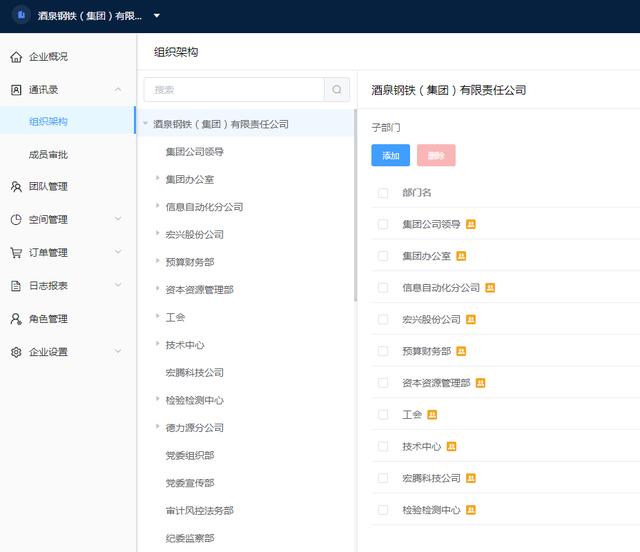Expand 信息自动化分公司 tree node arrow

(158, 207)
